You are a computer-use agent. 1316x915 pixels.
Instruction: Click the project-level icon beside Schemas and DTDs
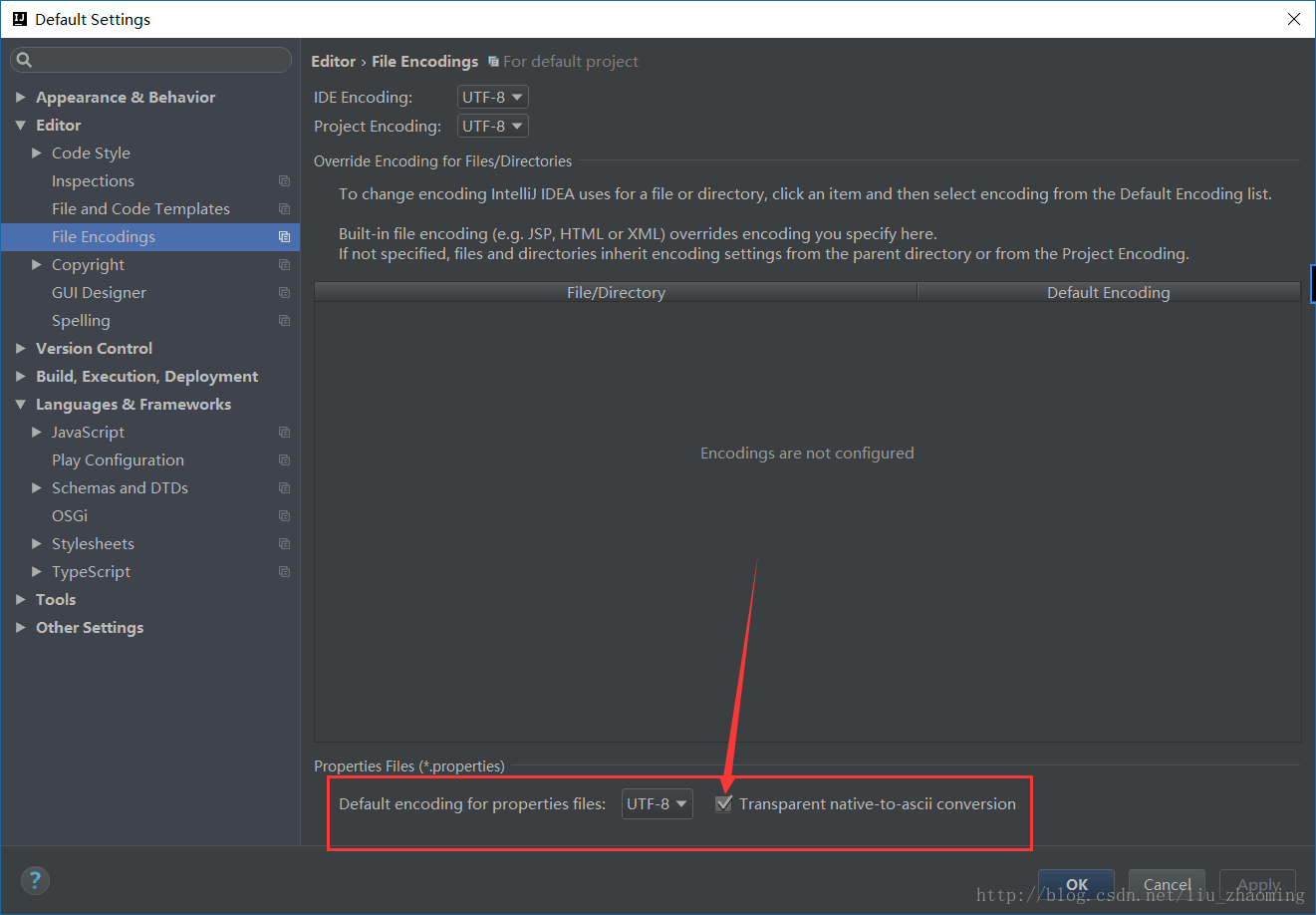click(284, 487)
